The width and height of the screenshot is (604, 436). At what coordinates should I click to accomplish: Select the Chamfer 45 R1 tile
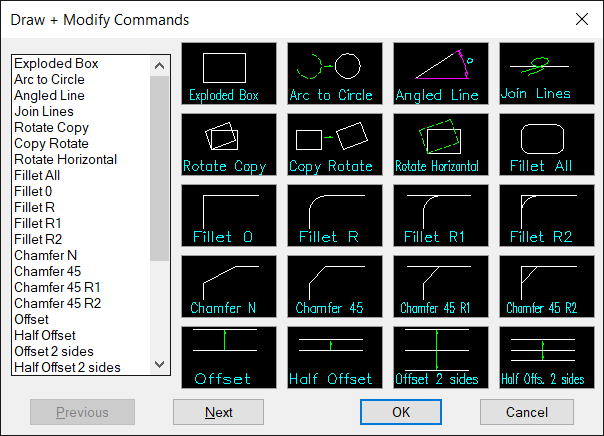(441, 286)
